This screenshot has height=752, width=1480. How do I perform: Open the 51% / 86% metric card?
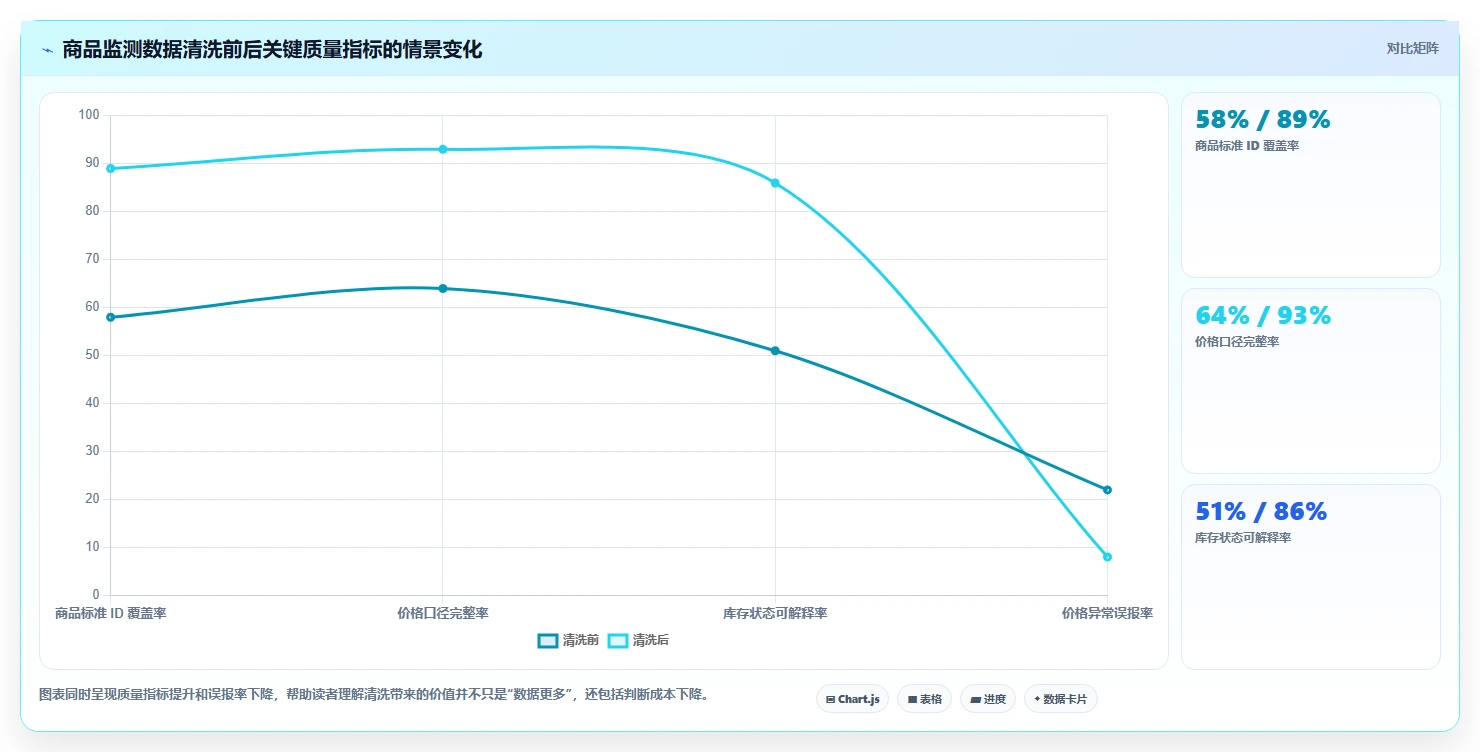pyautogui.click(x=1310, y=577)
